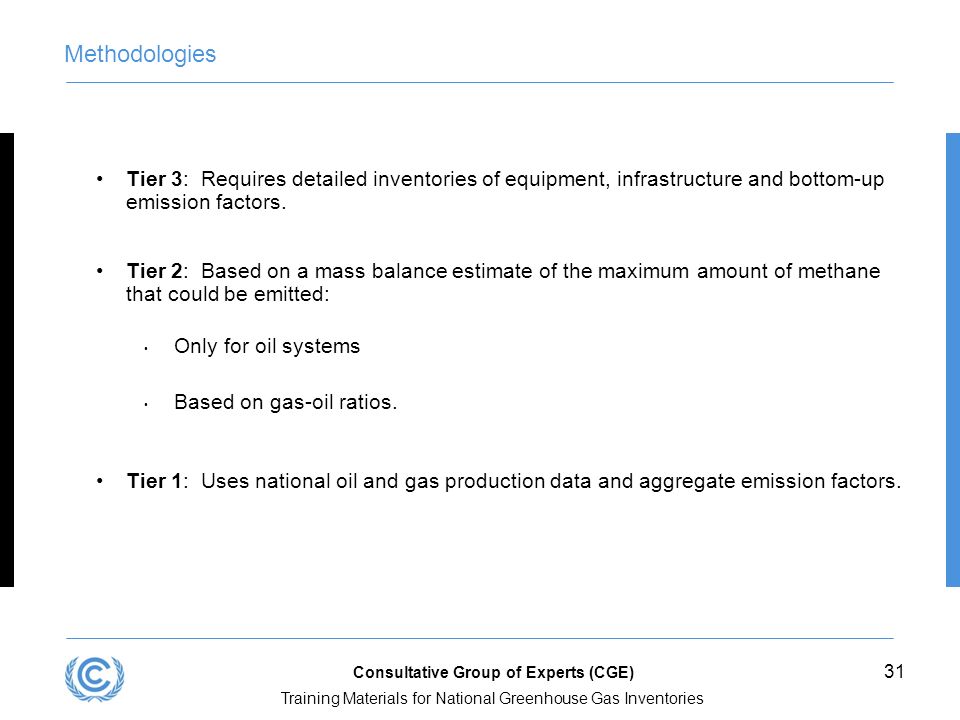Click the Consultative Group of Experts (CGE) text
Image resolution: width=960 pixels, height=720 pixels.
point(493,672)
